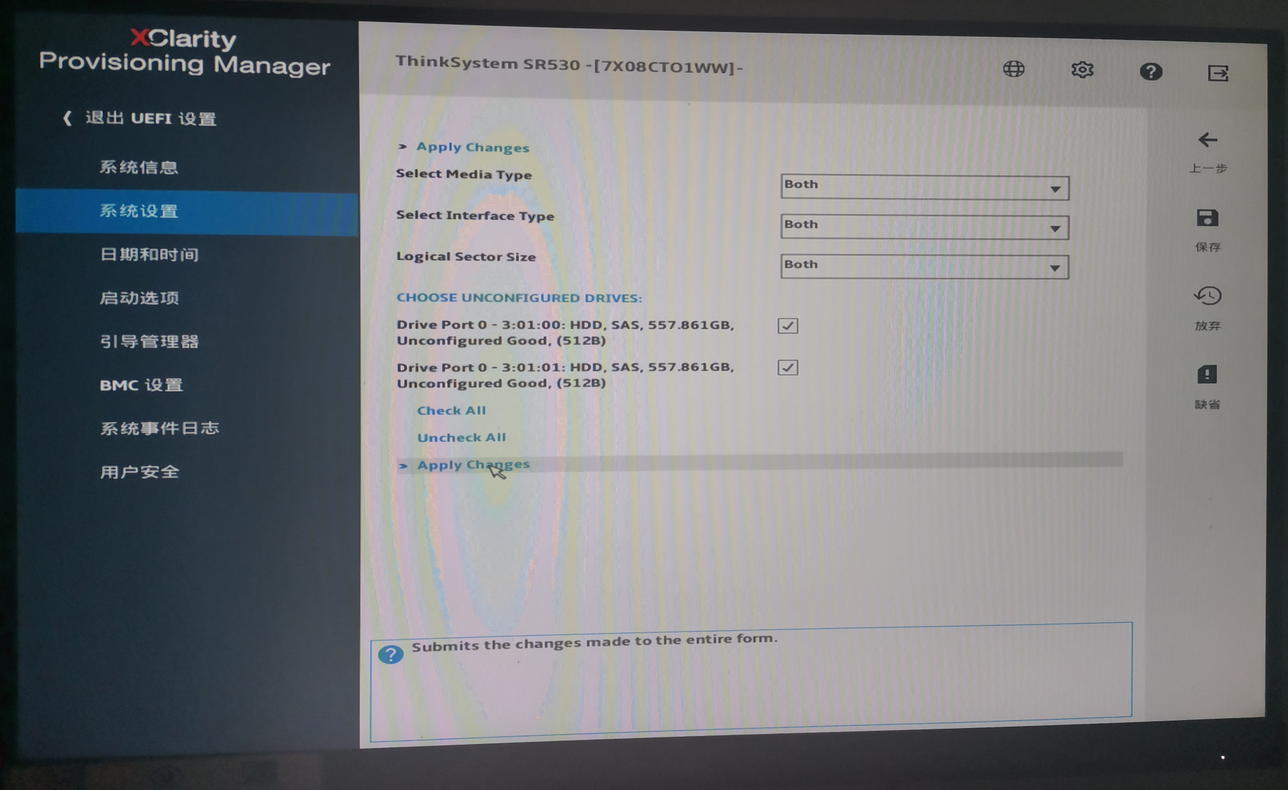Uncheck the Drive Port 0 - 3:01:00 checkbox
This screenshot has width=1288, height=790.
click(787, 325)
